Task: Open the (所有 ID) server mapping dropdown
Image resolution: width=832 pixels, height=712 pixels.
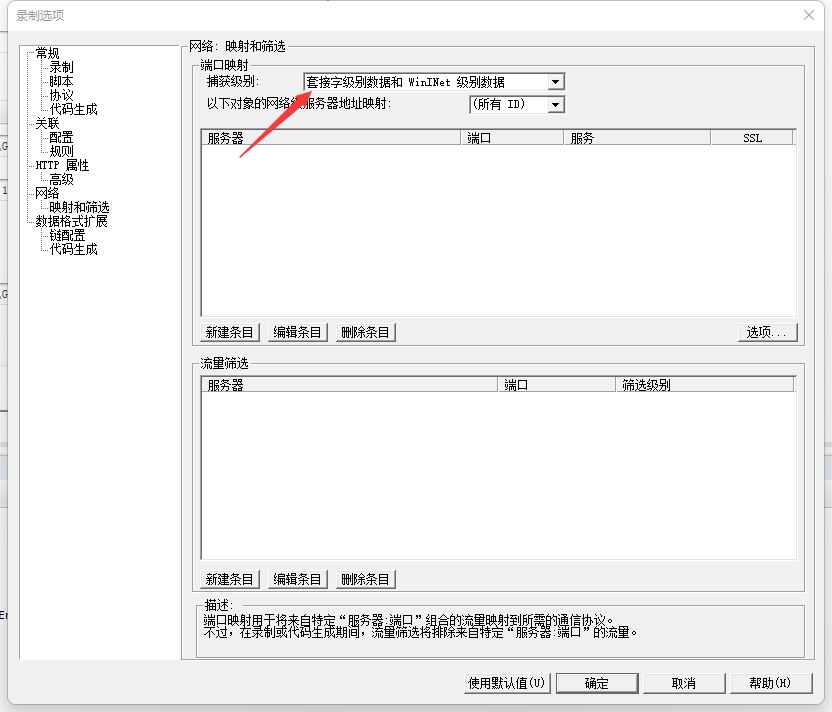Action: (x=558, y=103)
